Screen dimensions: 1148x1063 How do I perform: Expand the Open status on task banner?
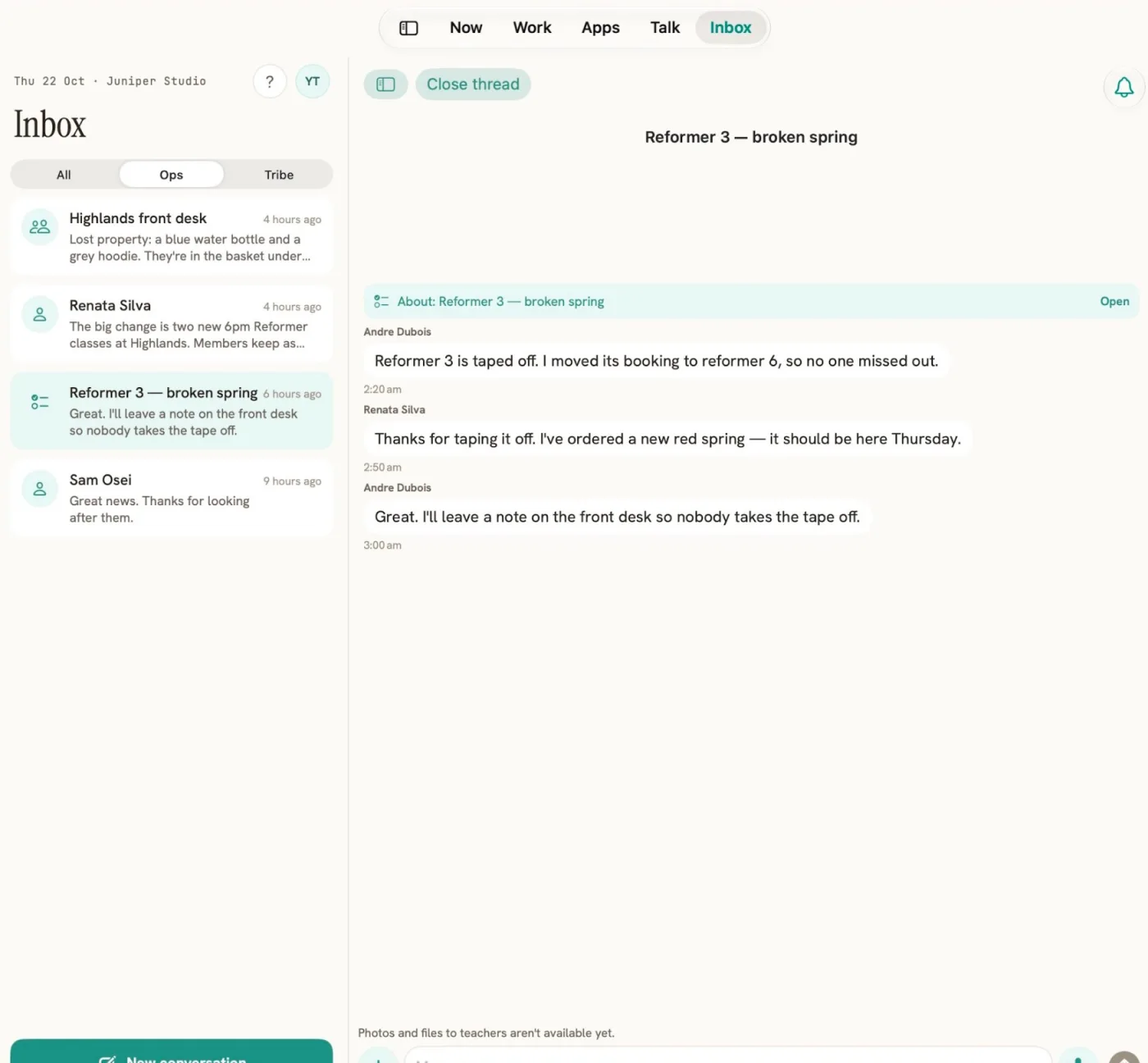[1114, 302]
